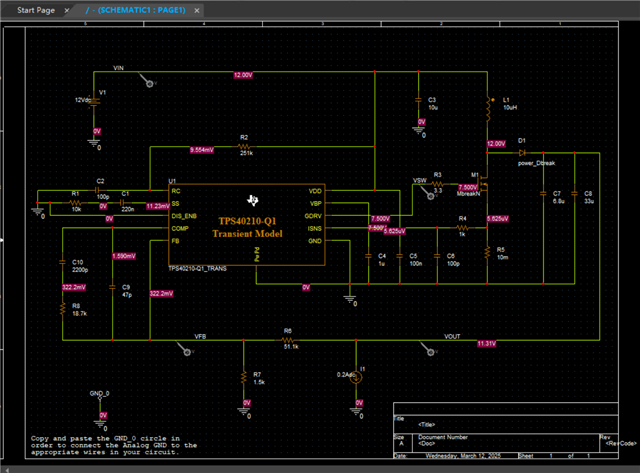Select resistor R7 1.5k symbol
This screenshot has width=640, height=473.
244,378
